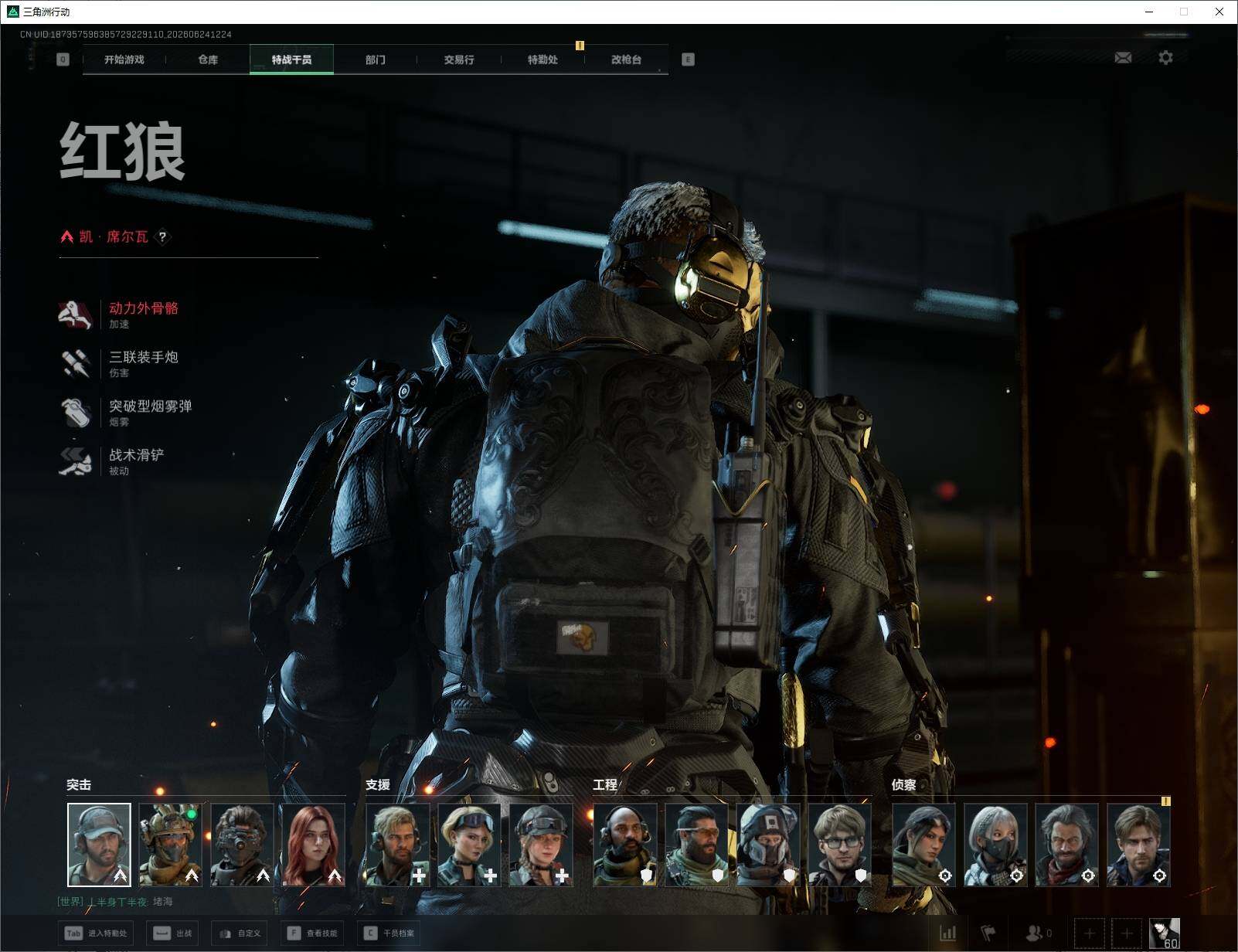Click the 侦察 category label
The image size is (1238, 952).
[x=903, y=784]
